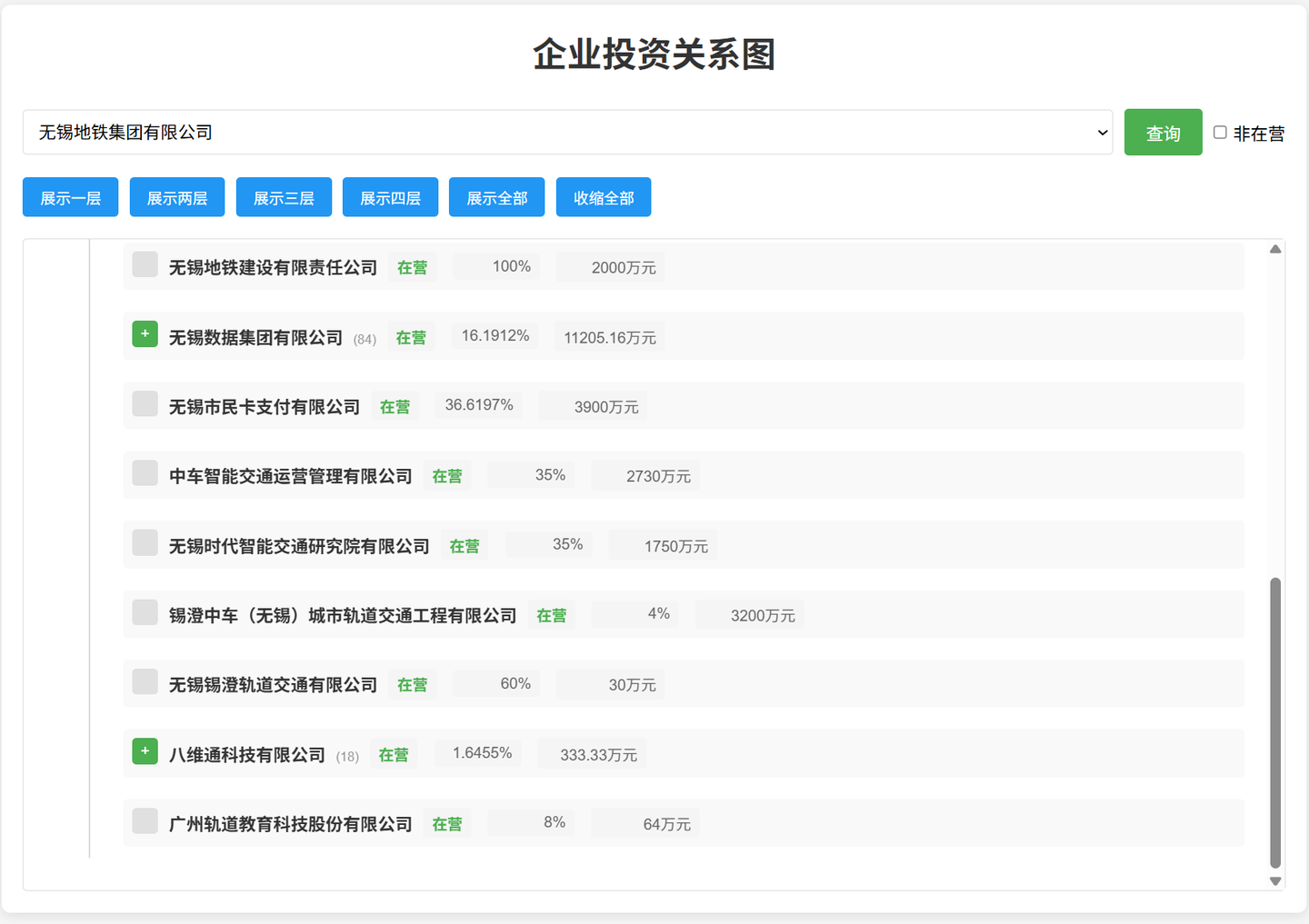
Task: Click the scrollbar up arrow
Action: click(1275, 249)
